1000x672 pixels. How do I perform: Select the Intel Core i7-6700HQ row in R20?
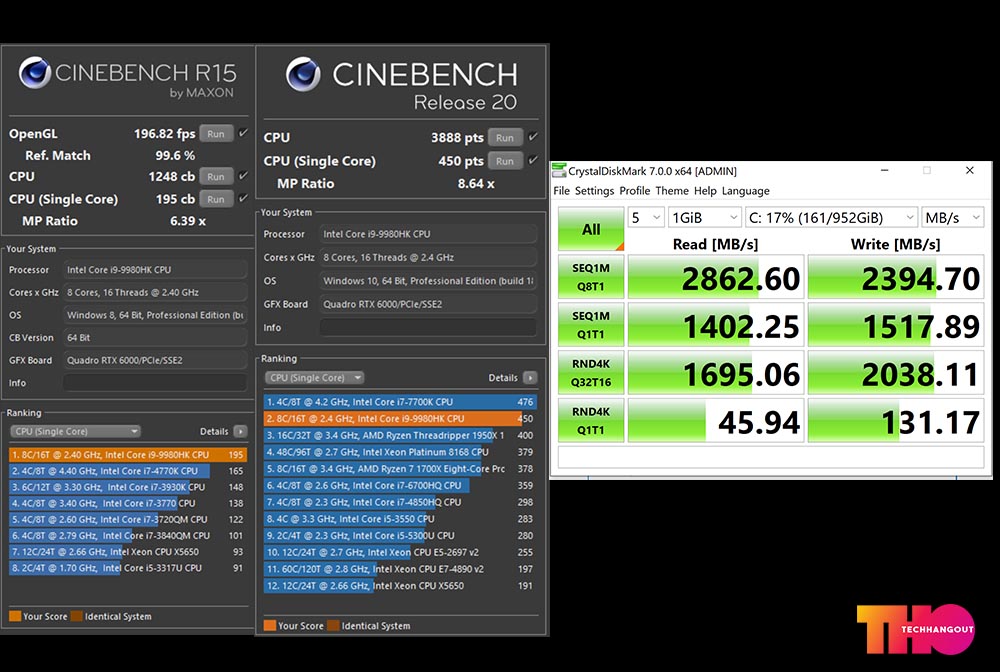400,485
